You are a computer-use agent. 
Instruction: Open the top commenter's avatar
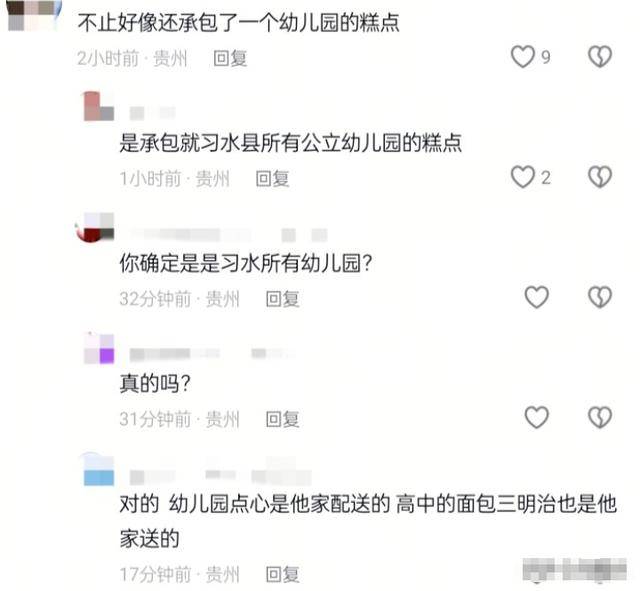click(x=34, y=15)
